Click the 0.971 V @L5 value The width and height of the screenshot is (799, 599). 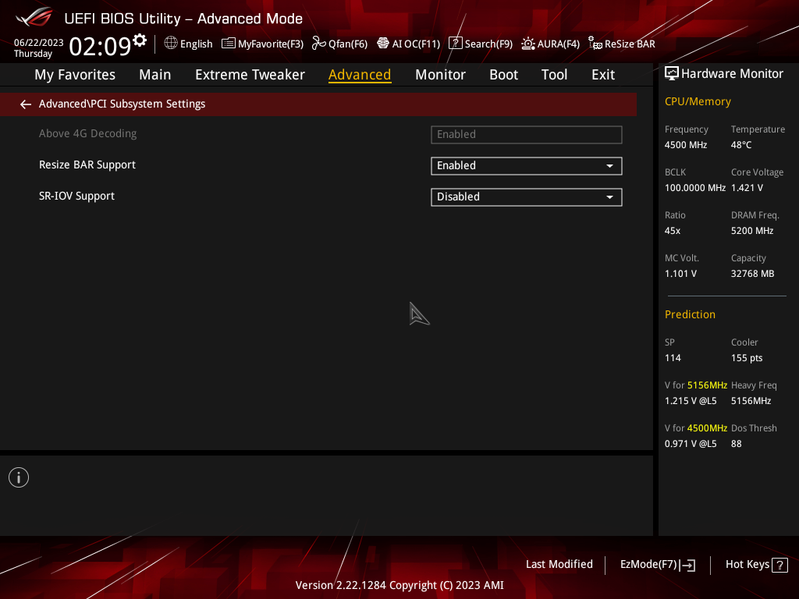(x=690, y=444)
